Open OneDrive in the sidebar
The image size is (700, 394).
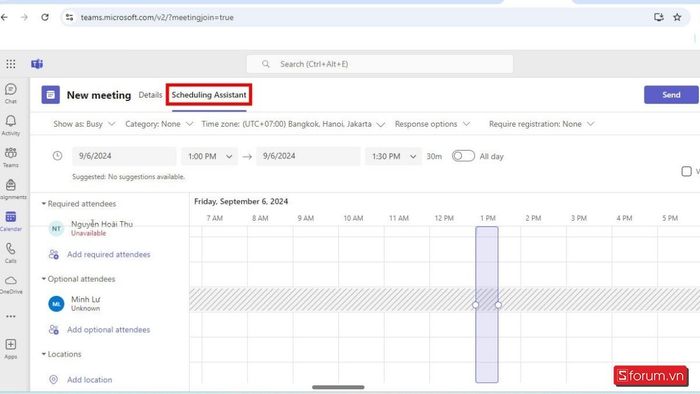click(x=11, y=284)
